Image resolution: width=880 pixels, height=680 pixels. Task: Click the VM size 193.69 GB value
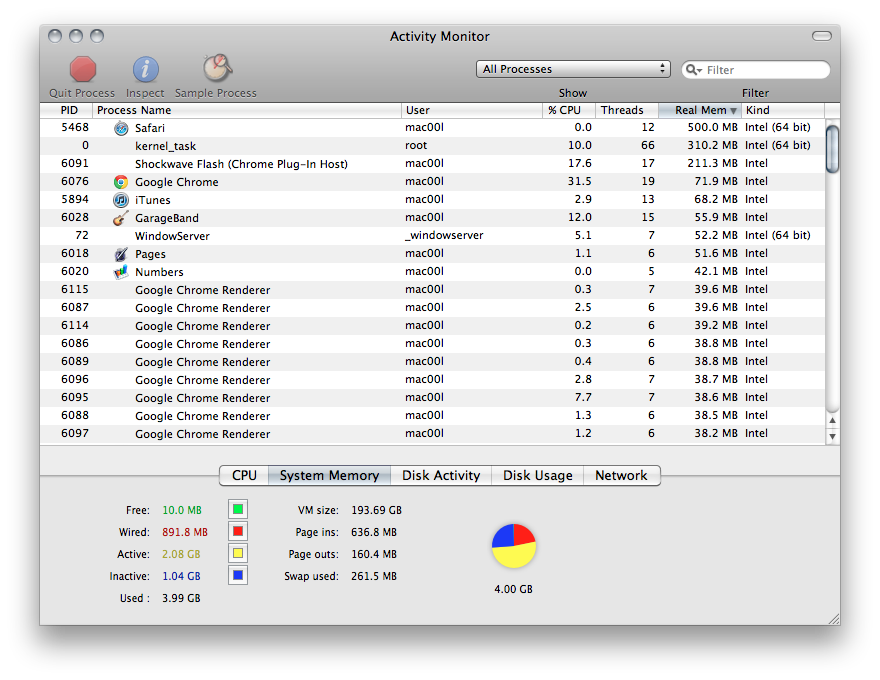(377, 510)
